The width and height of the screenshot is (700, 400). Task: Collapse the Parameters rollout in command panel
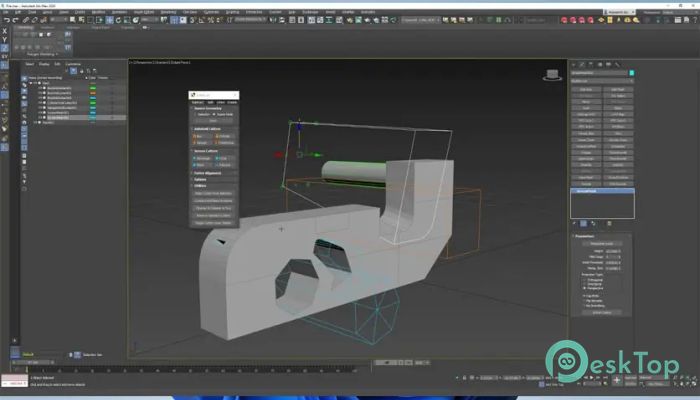tap(584, 236)
